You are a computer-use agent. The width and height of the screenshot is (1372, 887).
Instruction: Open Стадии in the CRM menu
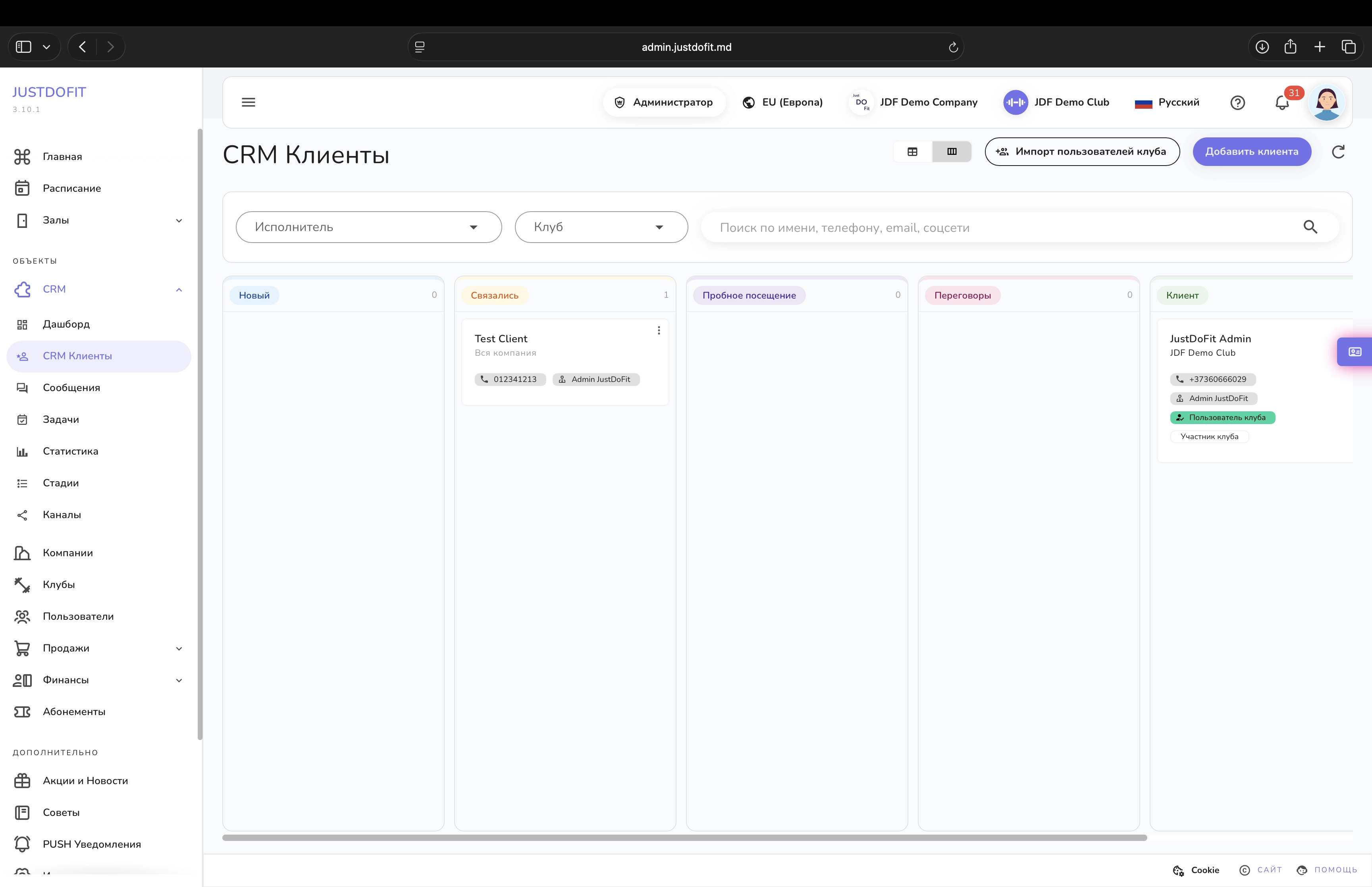pos(98,483)
